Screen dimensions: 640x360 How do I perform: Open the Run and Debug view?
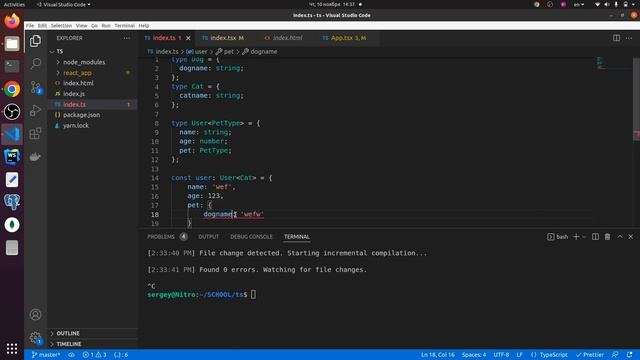click(36, 110)
